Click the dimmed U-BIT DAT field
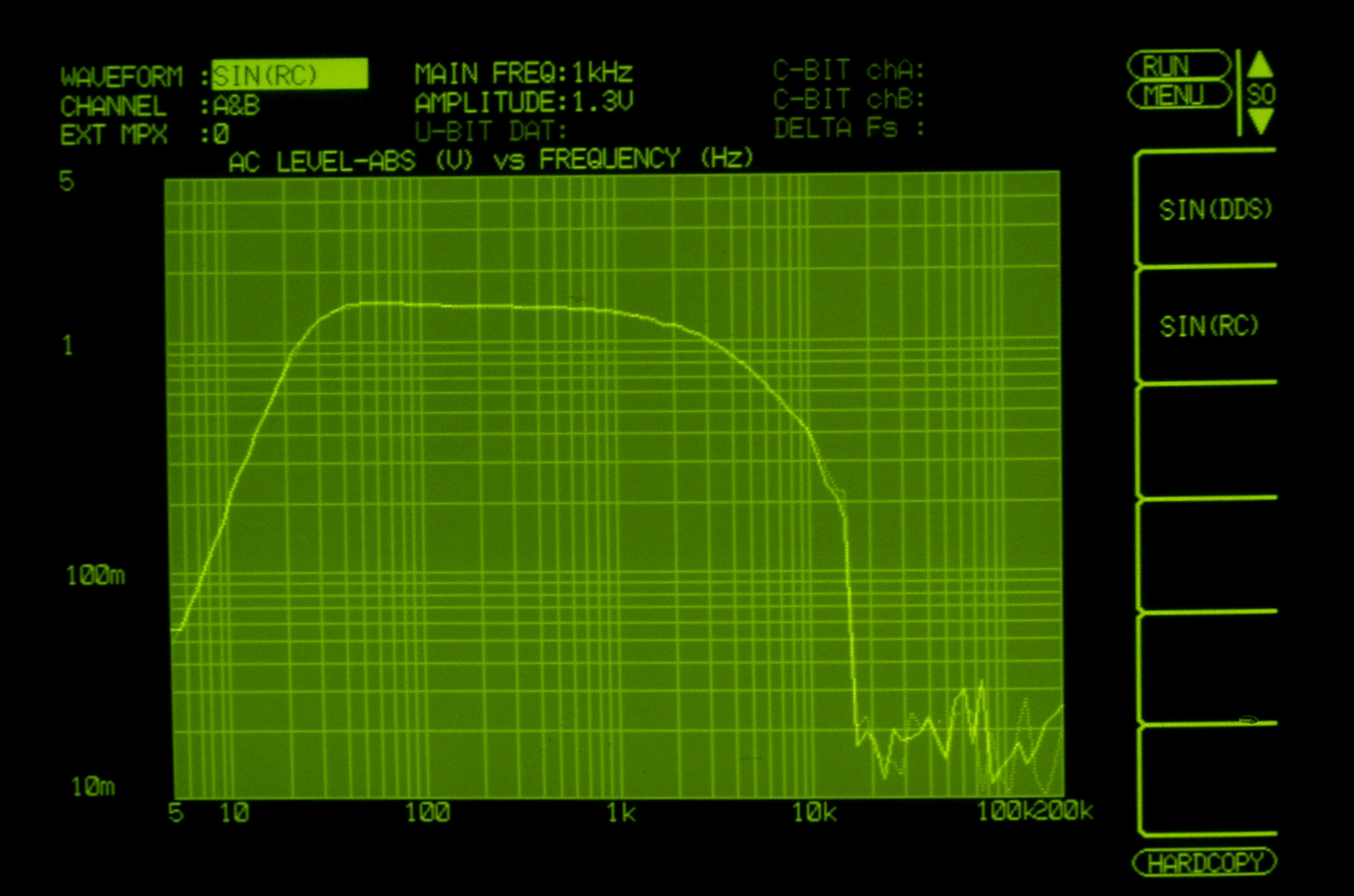1354x896 pixels. (491, 132)
